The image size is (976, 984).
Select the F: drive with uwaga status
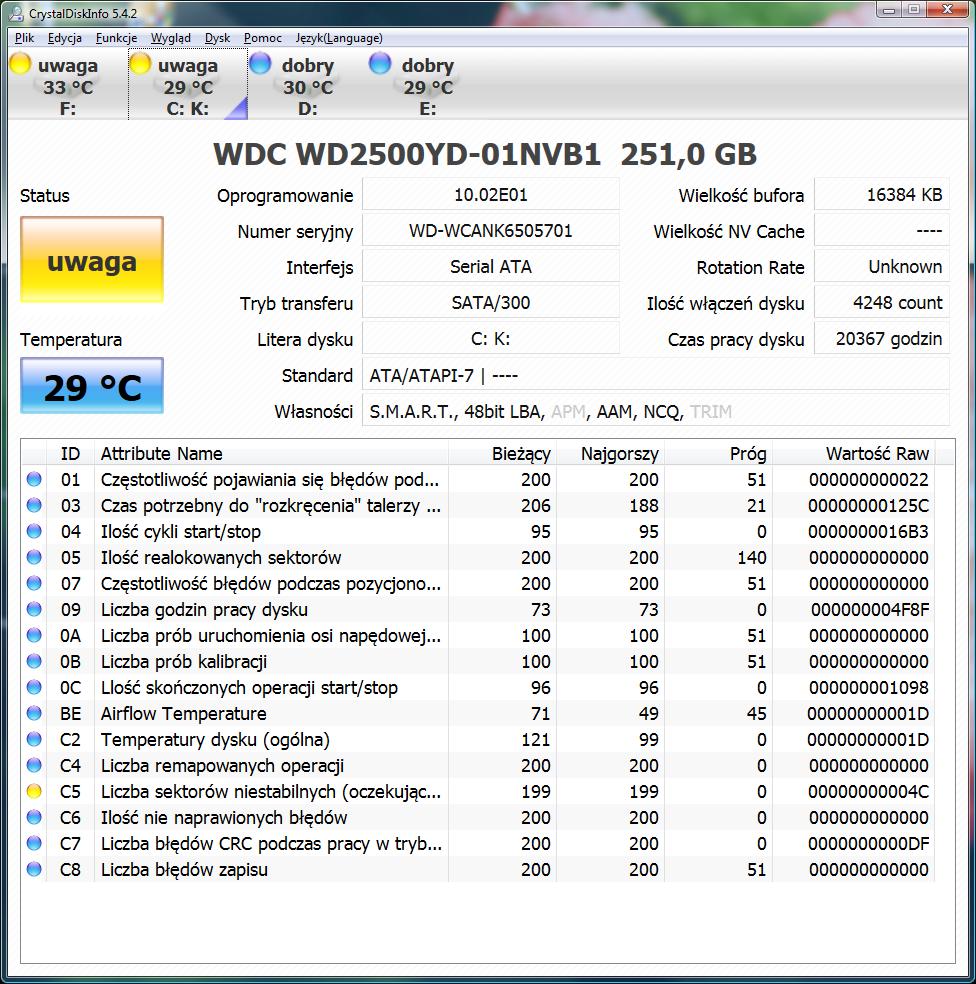tap(67, 86)
